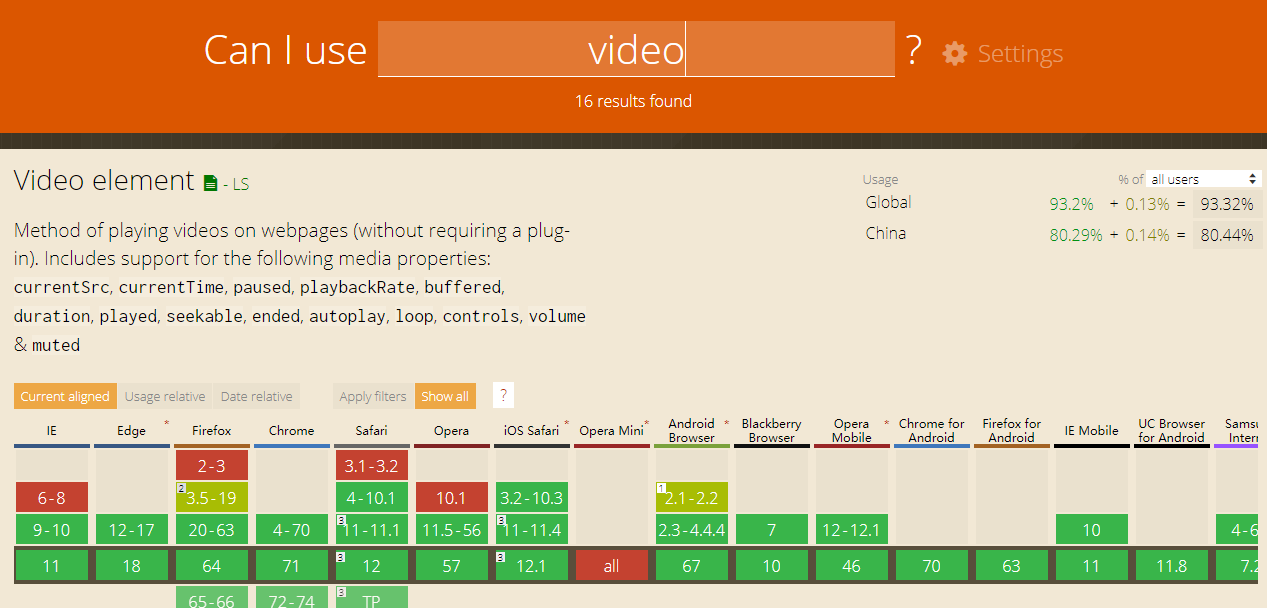Select the UC Browser for Android header
Image resolution: width=1267 pixels, height=608 pixels.
pyautogui.click(x=1171, y=431)
